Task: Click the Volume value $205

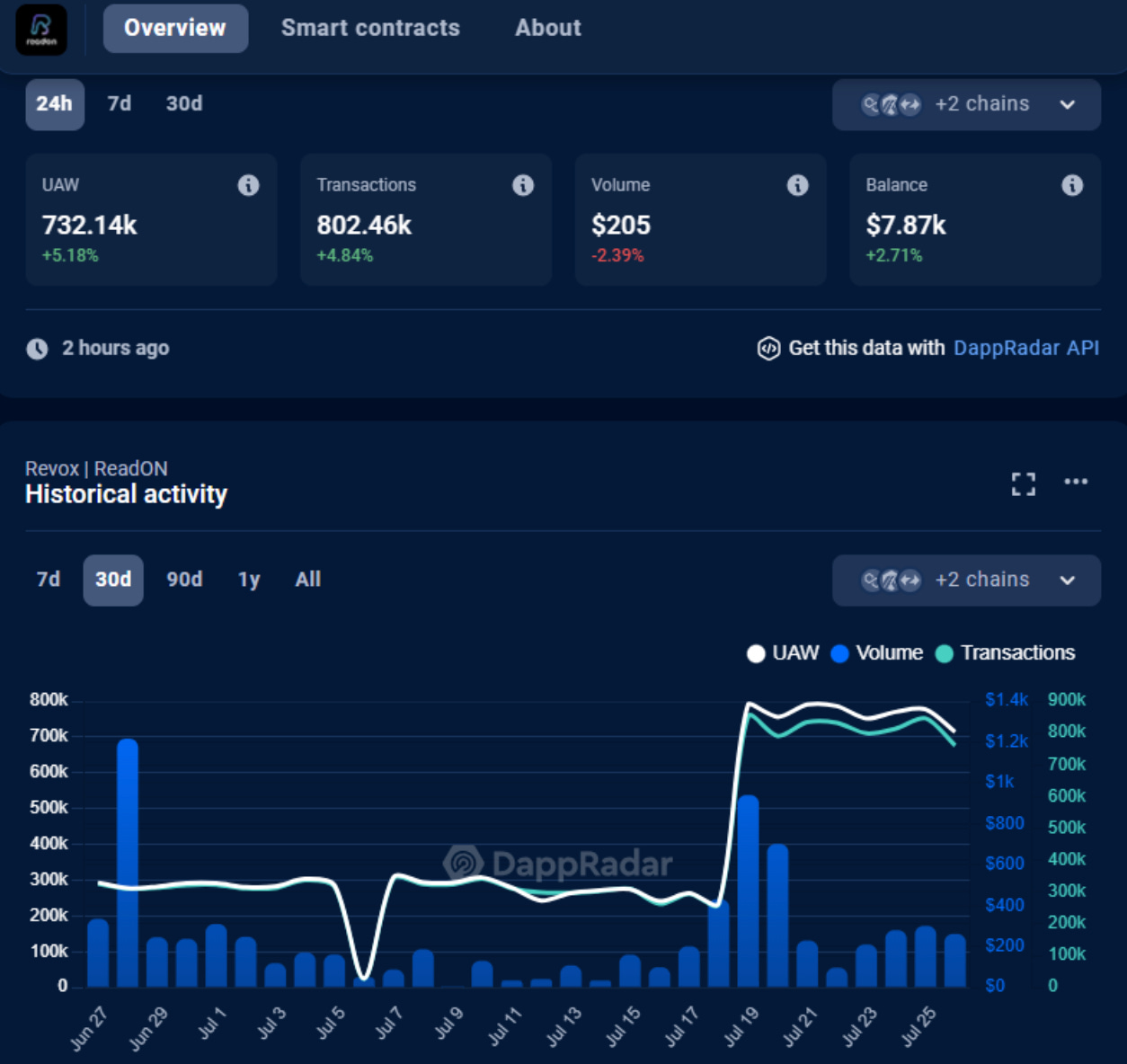Action: [x=621, y=226]
